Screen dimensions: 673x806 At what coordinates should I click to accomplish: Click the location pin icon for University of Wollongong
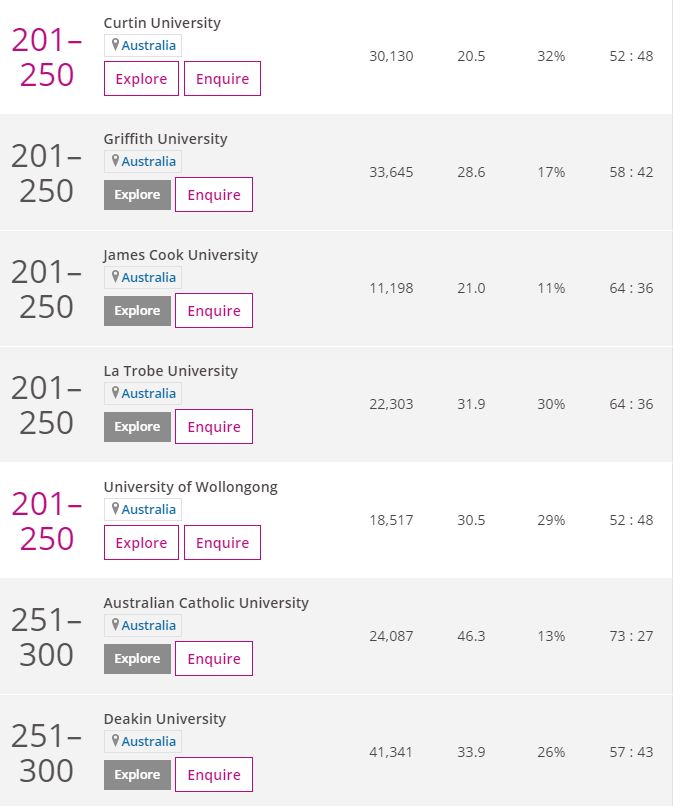(115, 509)
